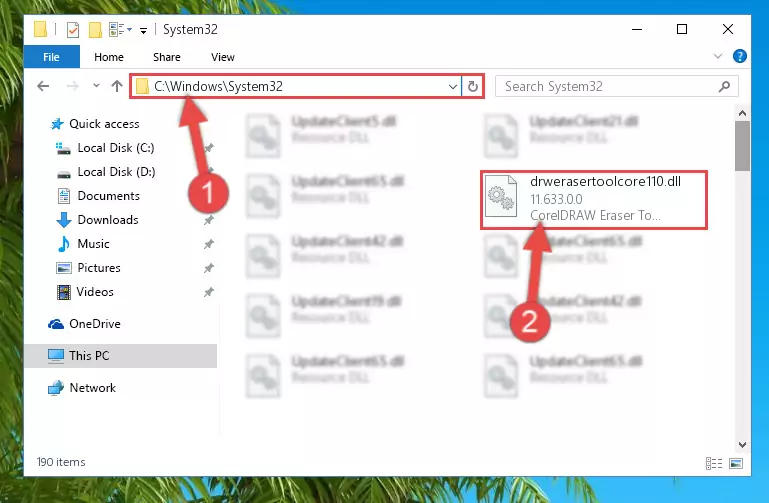The image size is (769, 503).
Task: Switch to the Share ribbon tab
Action: (167, 57)
